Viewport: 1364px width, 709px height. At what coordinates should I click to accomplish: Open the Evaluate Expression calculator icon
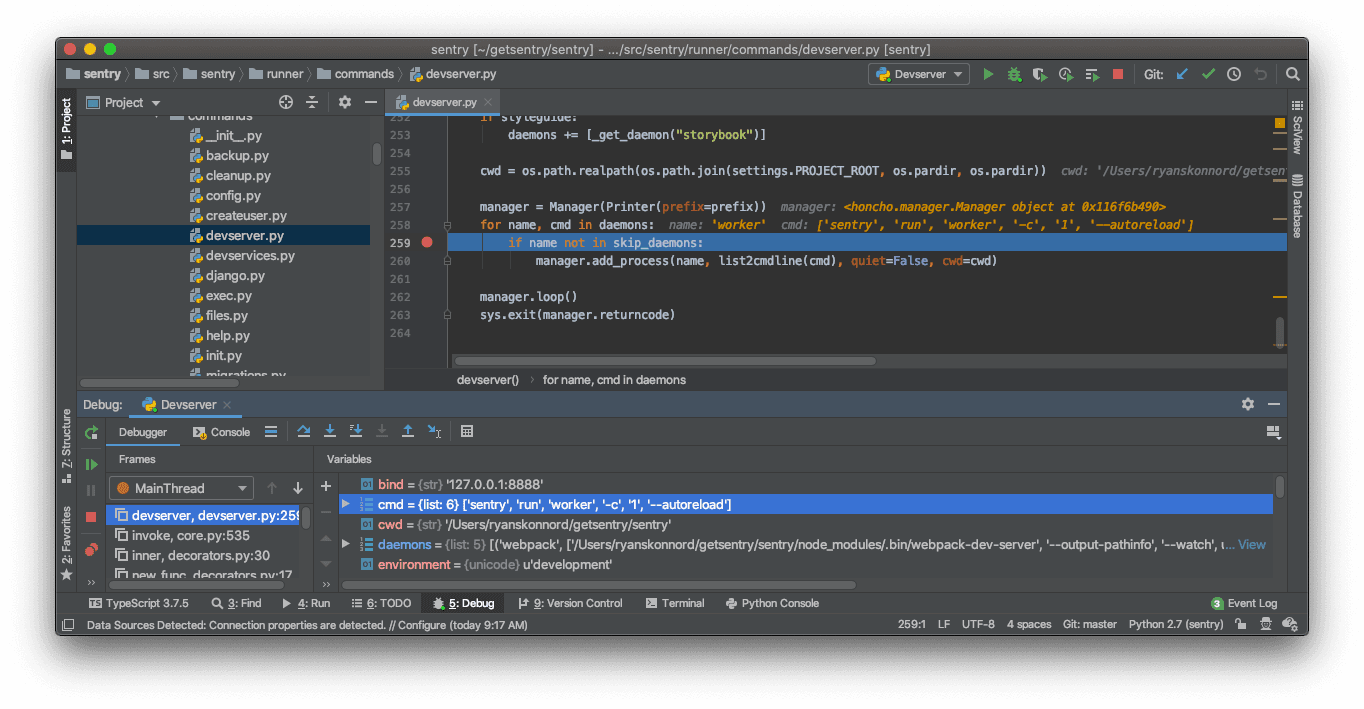click(x=467, y=431)
